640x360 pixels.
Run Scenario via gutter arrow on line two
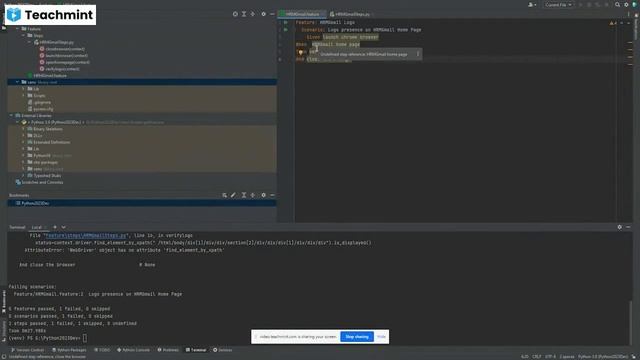pyautogui.click(x=286, y=30)
